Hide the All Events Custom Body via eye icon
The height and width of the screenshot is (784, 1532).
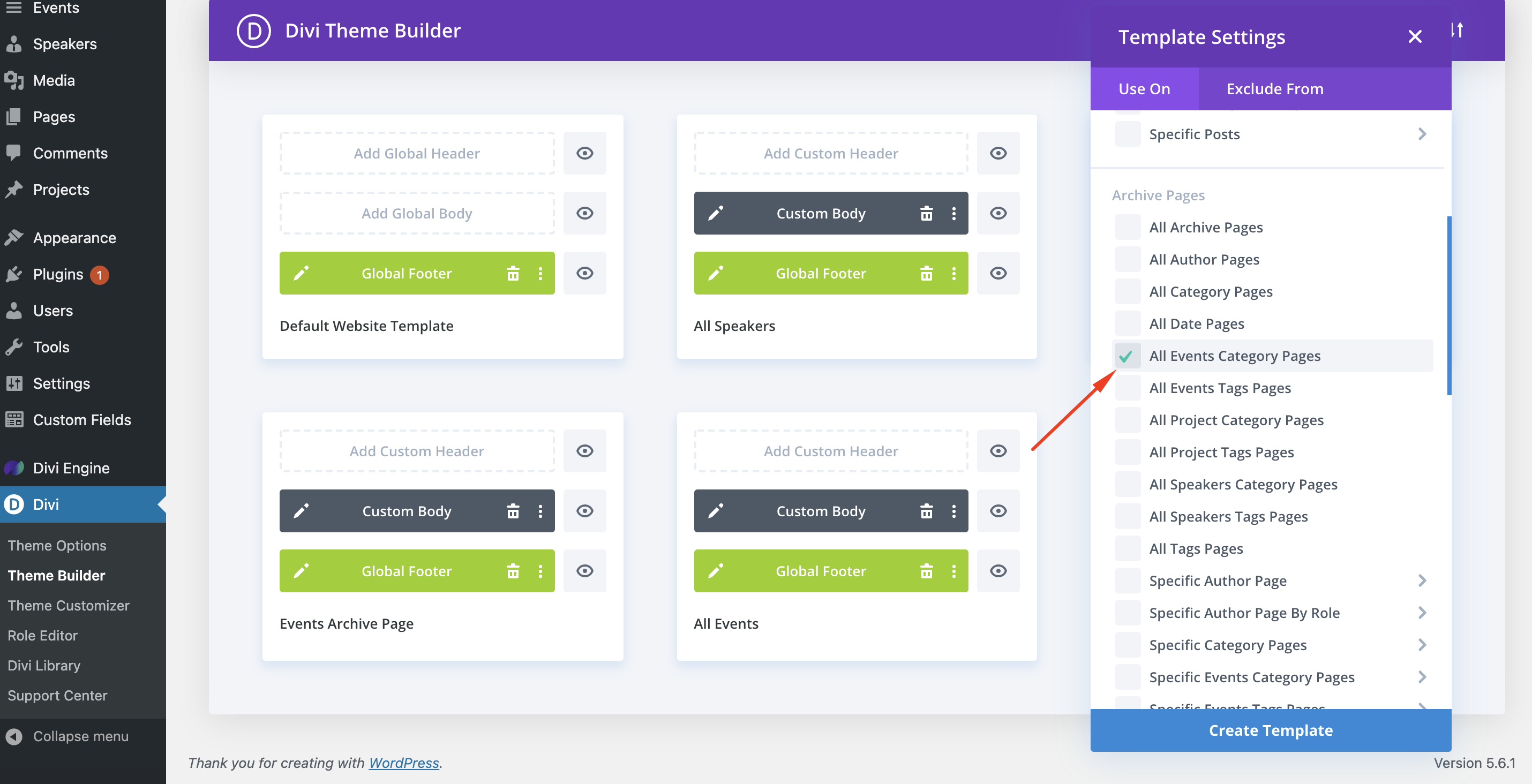click(998, 511)
